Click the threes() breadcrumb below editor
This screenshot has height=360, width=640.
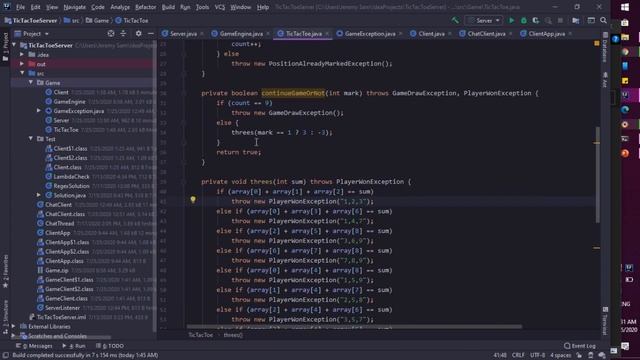pyautogui.click(x=233, y=335)
